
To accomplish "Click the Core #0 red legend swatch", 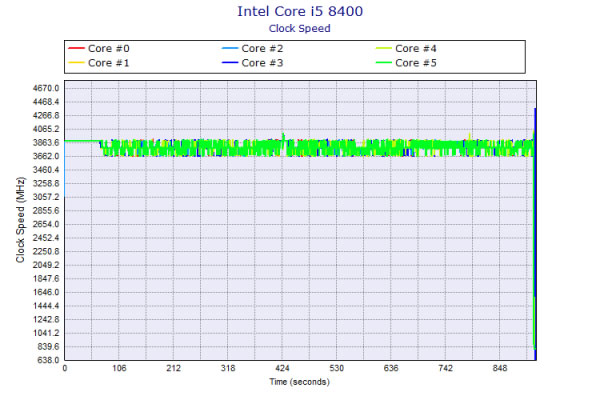I will [76, 49].
